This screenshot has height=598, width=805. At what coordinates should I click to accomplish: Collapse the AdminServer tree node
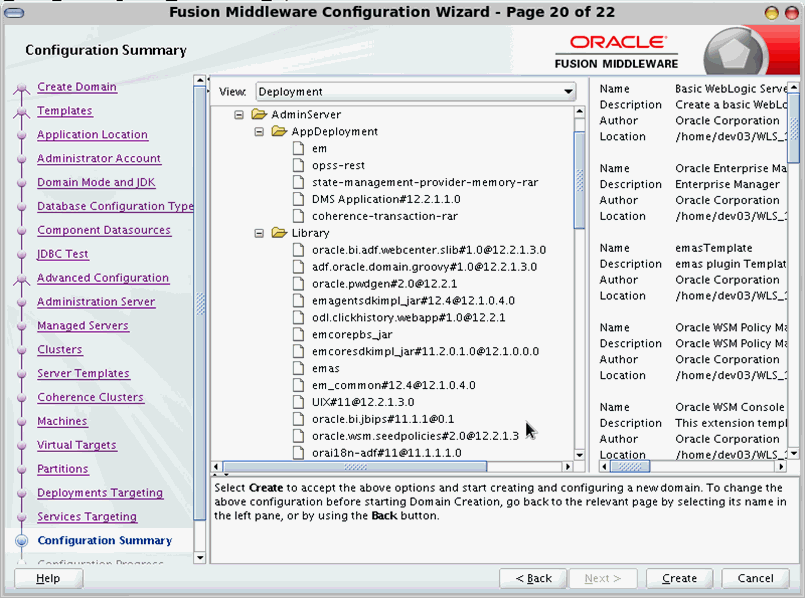click(239, 115)
